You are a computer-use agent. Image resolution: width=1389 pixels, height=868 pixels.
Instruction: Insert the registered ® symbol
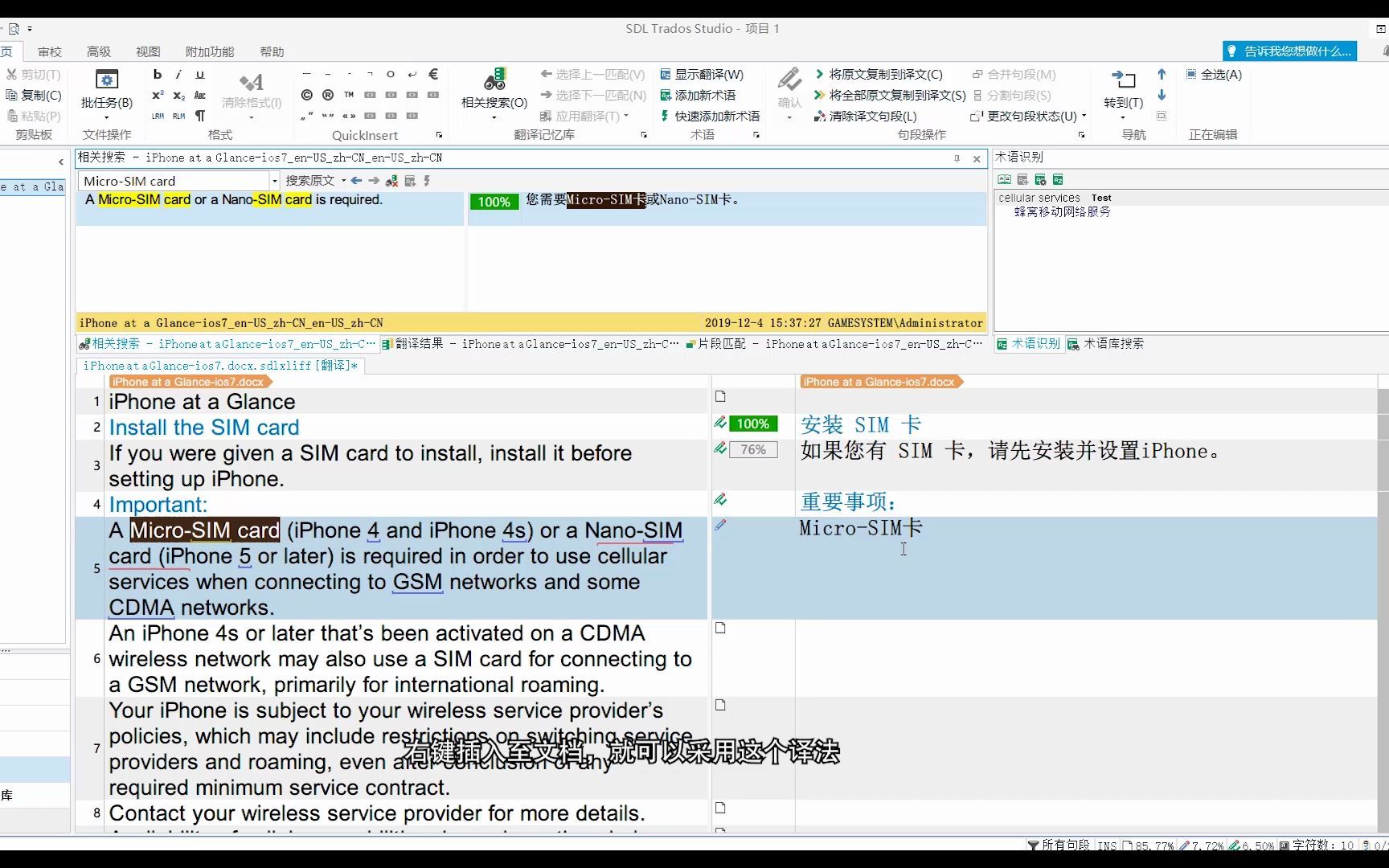pos(328,95)
